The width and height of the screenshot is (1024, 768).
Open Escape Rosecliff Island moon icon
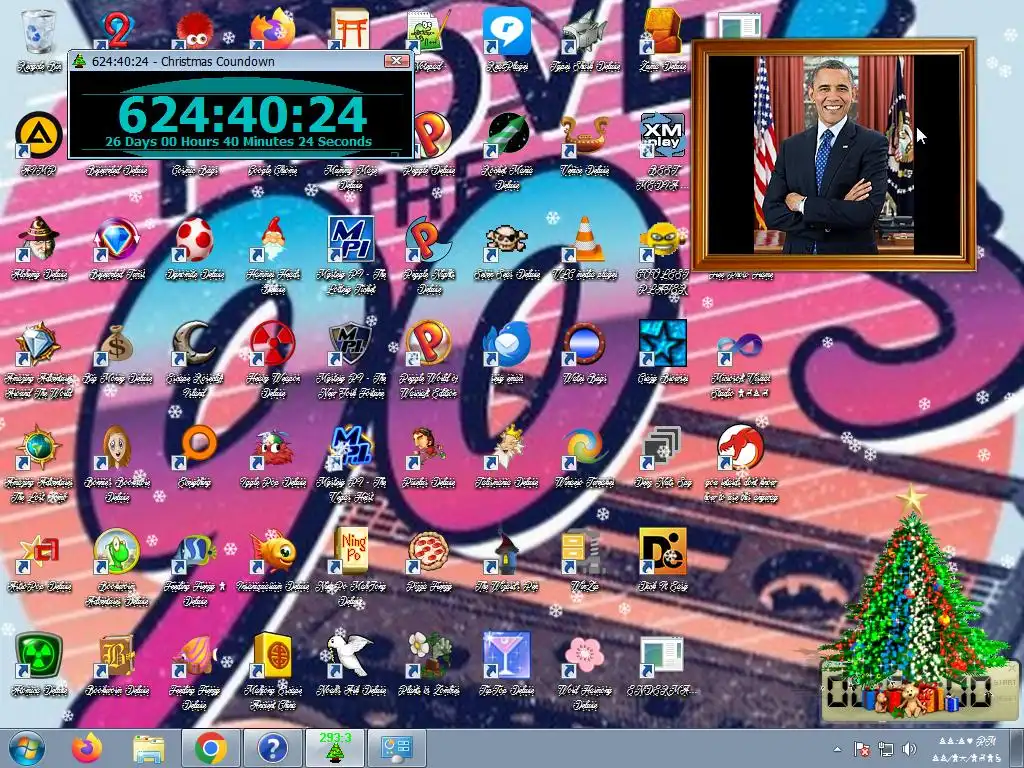[x=195, y=344]
